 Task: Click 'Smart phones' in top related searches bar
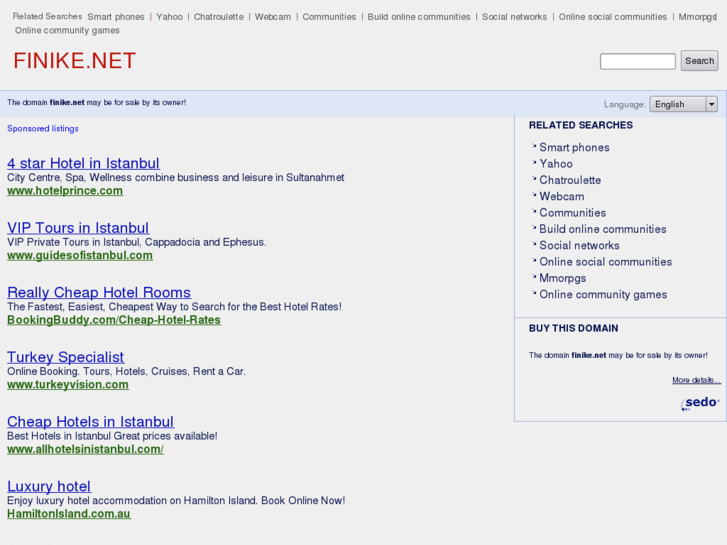pos(116,17)
